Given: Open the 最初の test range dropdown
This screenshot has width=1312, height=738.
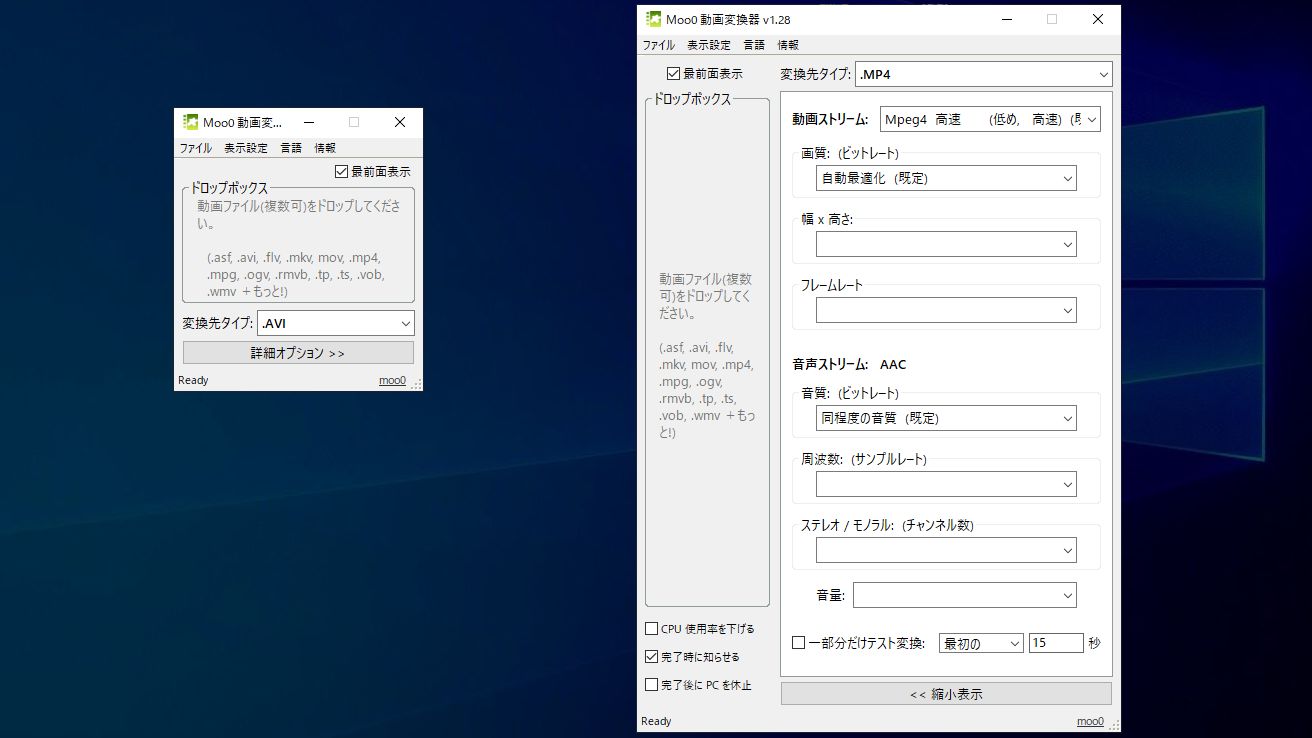Looking at the screenshot, I should pyautogui.click(x=981, y=643).
